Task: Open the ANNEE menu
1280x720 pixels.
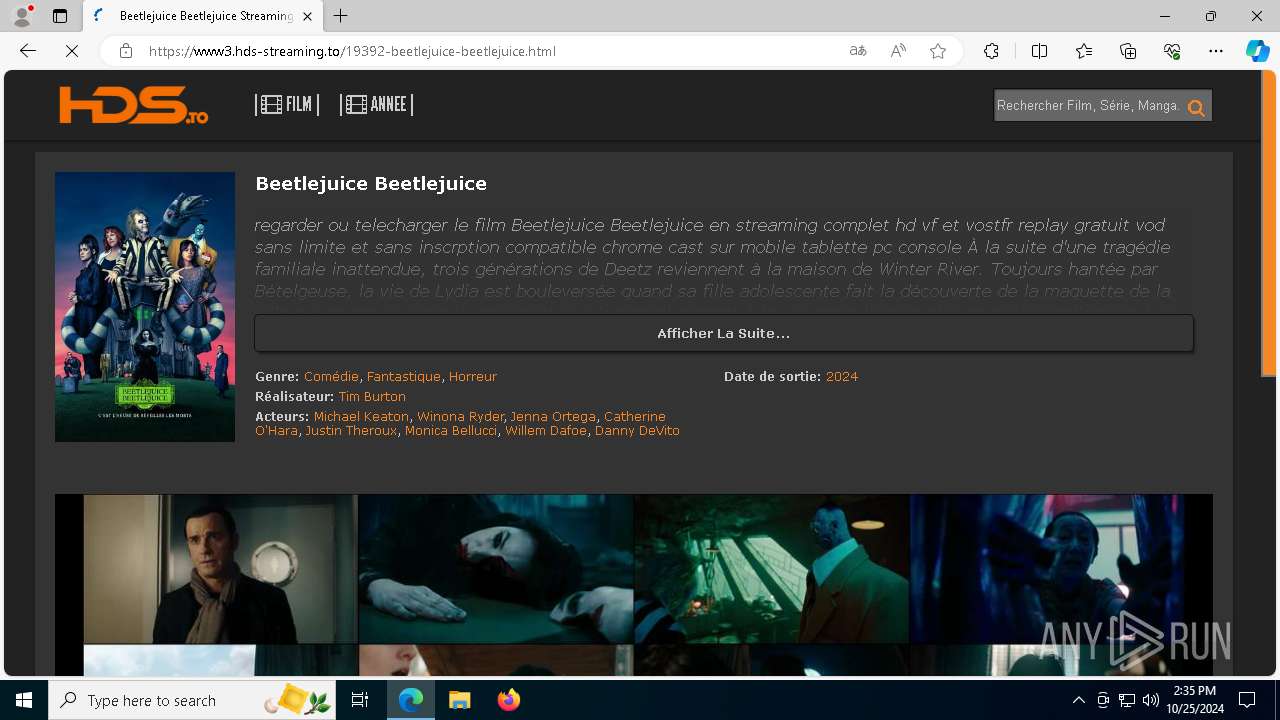Action: point(376,104)
